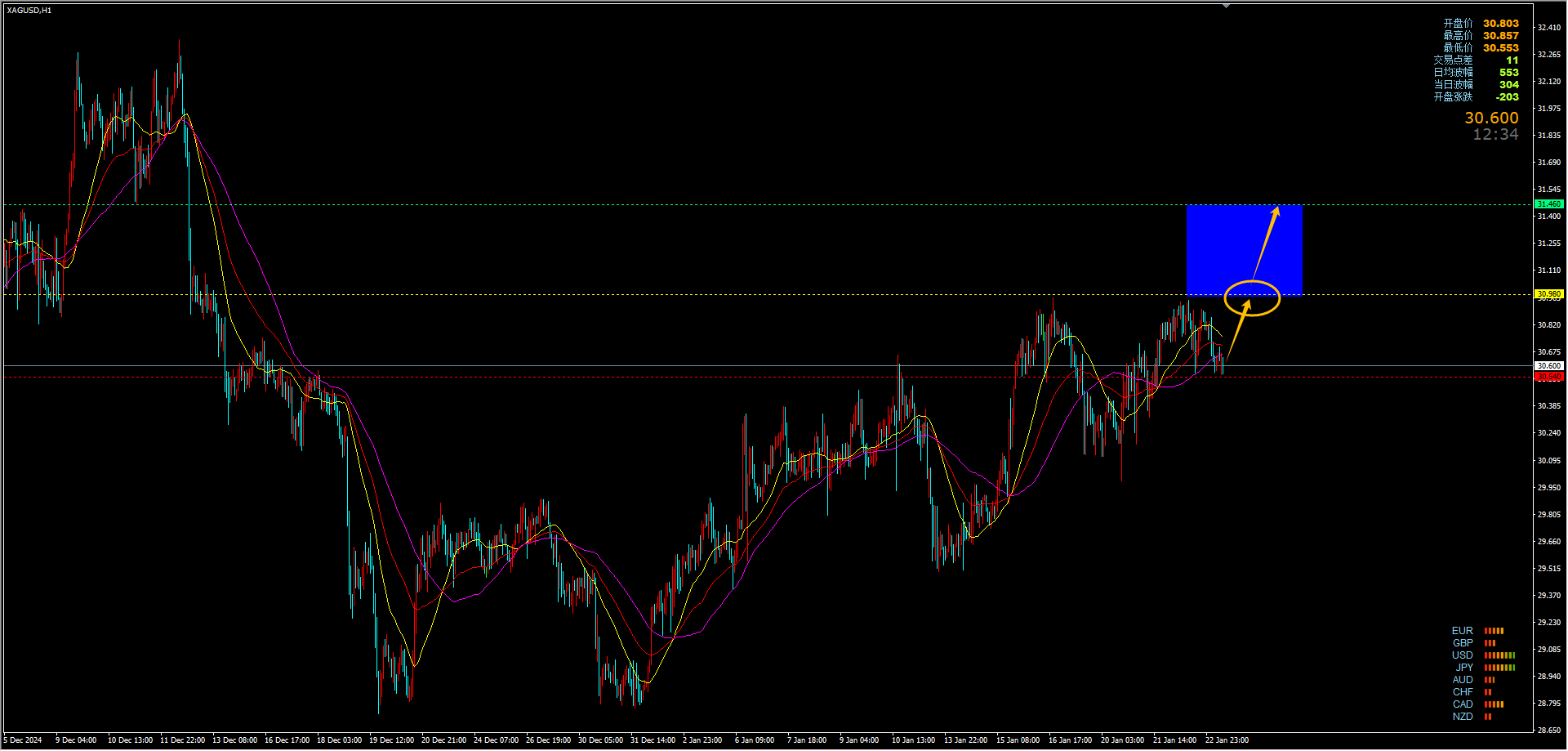Click the large orange 30.600 price readout

pos(1491,118)
